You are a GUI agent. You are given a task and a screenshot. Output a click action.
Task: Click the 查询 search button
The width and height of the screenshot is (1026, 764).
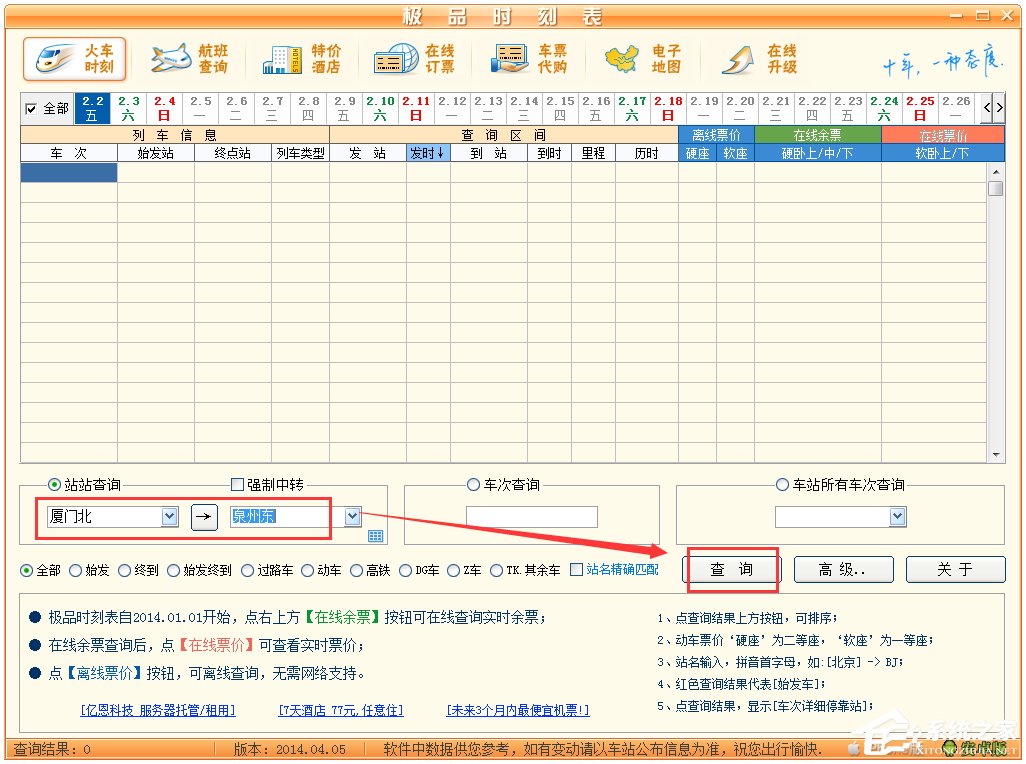coord(731,570)
